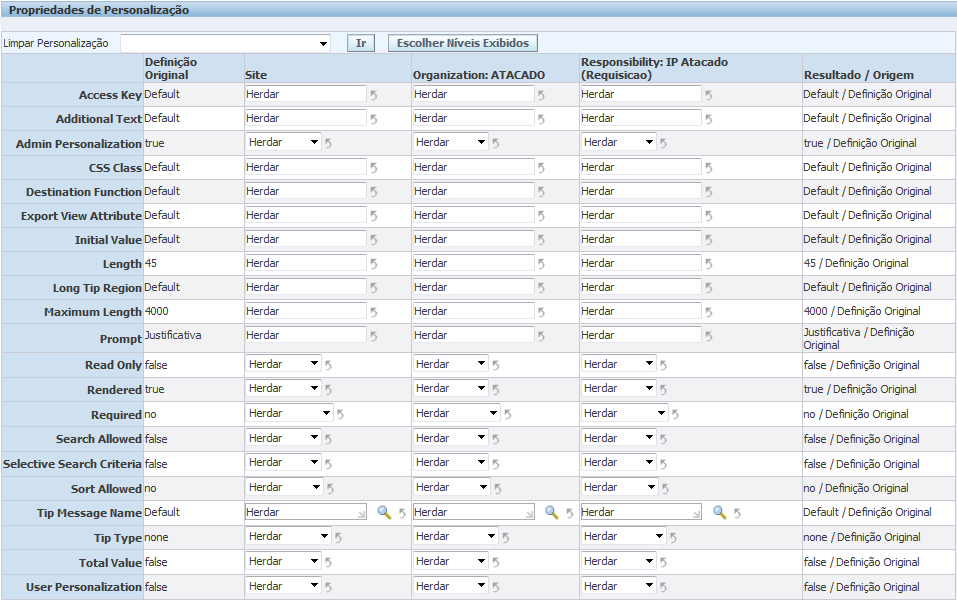Reset Responsibility value for Tip Type
Image resolution: width=957 pixels, height=600 pixels.
point(675,538)
